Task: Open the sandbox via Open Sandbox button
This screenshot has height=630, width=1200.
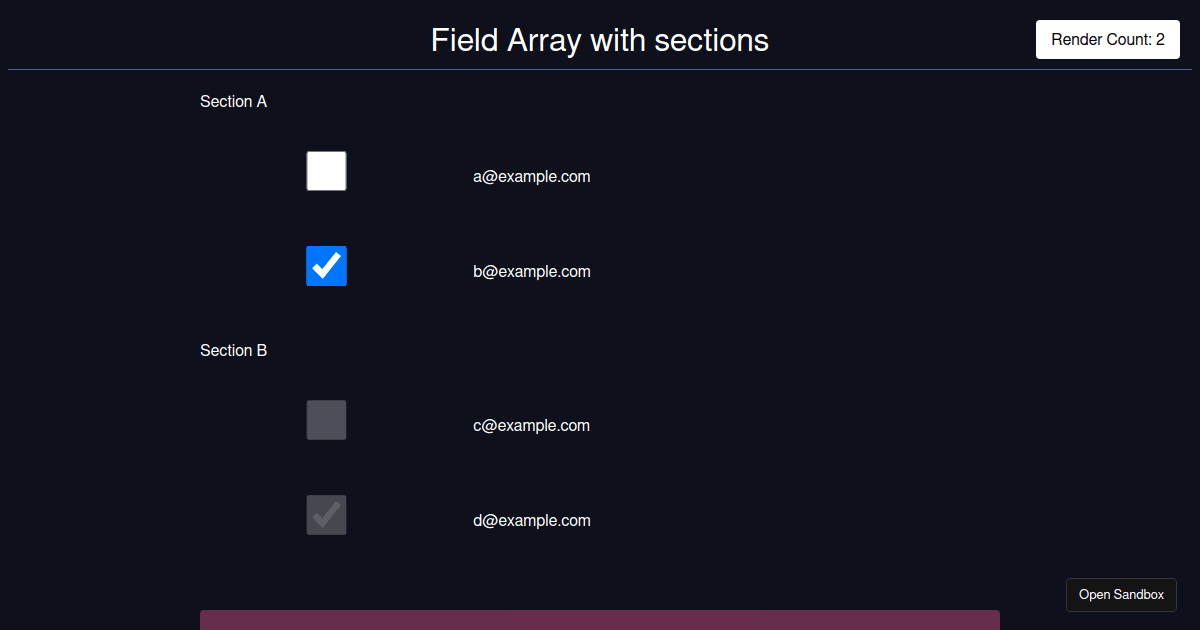Action: (x=1121, y=595)
